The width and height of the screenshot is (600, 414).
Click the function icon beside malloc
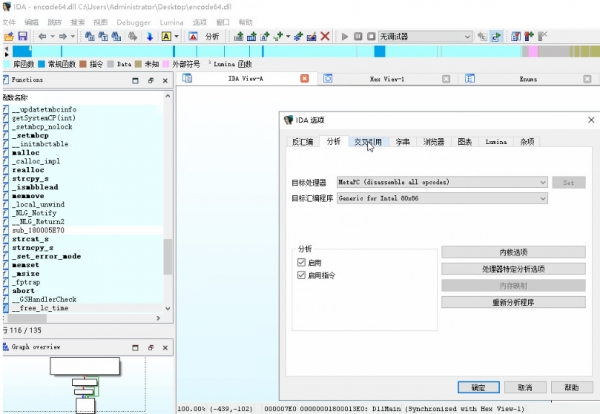click(6, 153)
